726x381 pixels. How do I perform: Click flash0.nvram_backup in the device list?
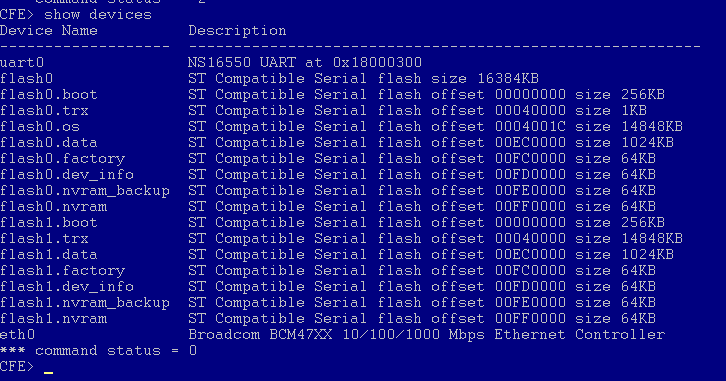85,191
